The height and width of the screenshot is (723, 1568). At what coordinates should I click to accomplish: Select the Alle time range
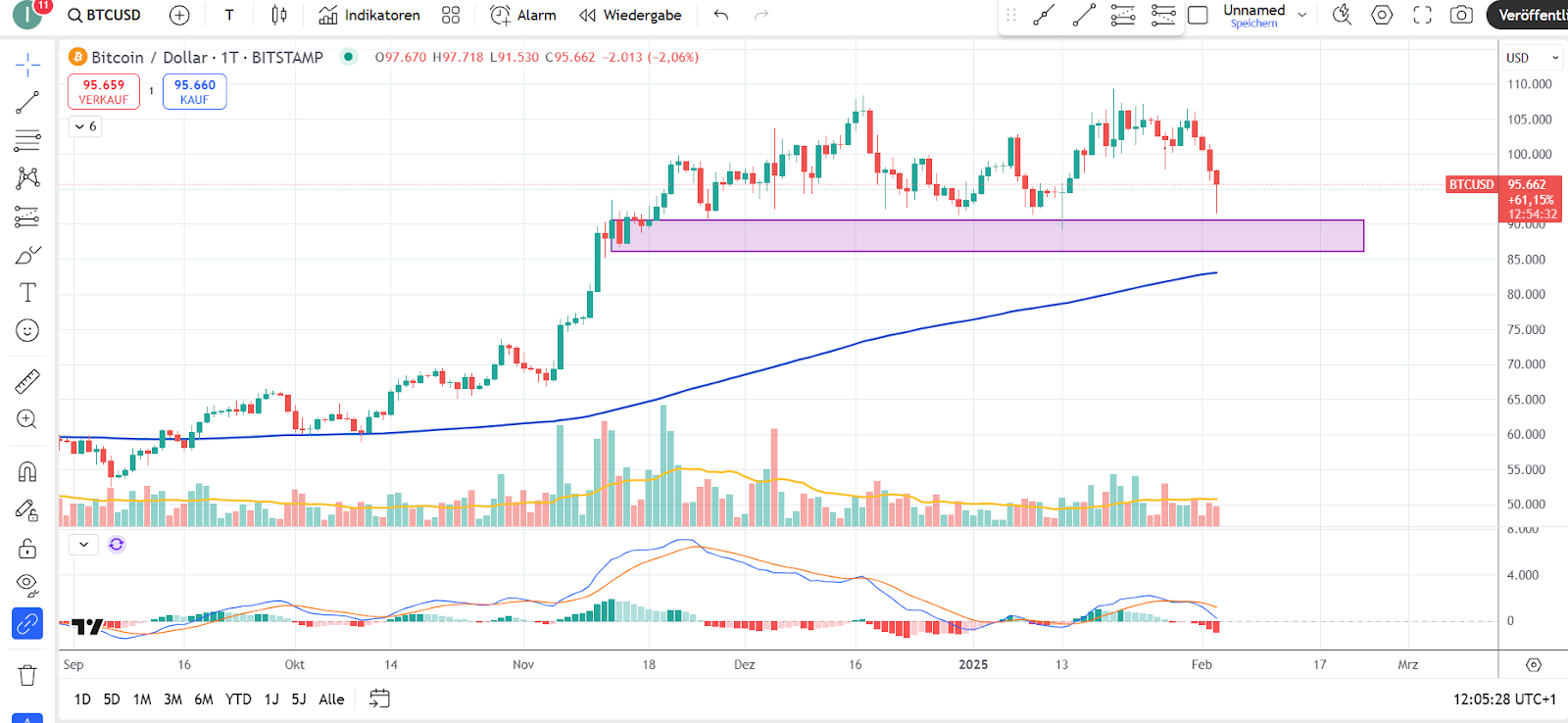tap(331, 699)
